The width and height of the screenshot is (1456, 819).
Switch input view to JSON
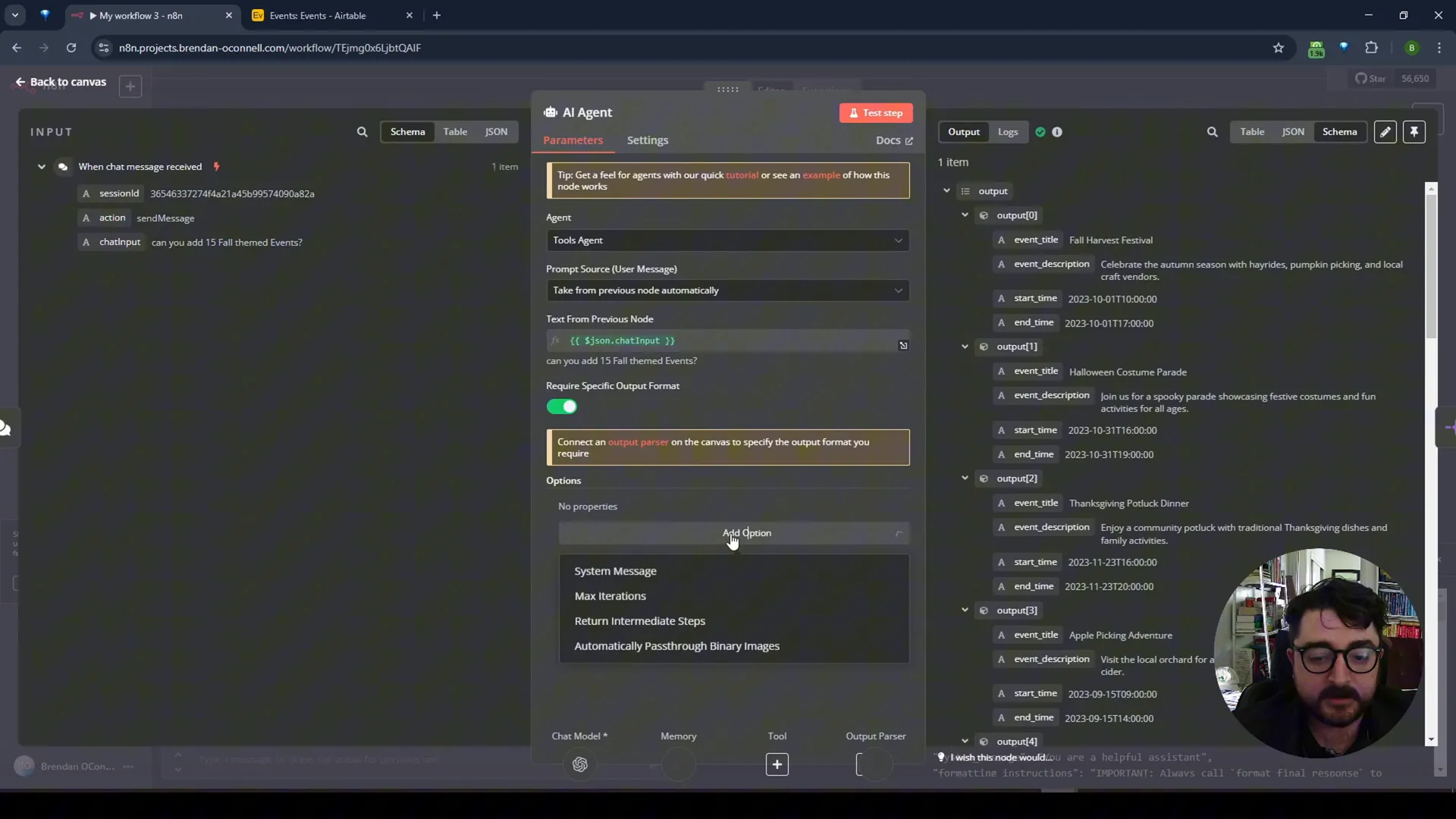[496, 132]
